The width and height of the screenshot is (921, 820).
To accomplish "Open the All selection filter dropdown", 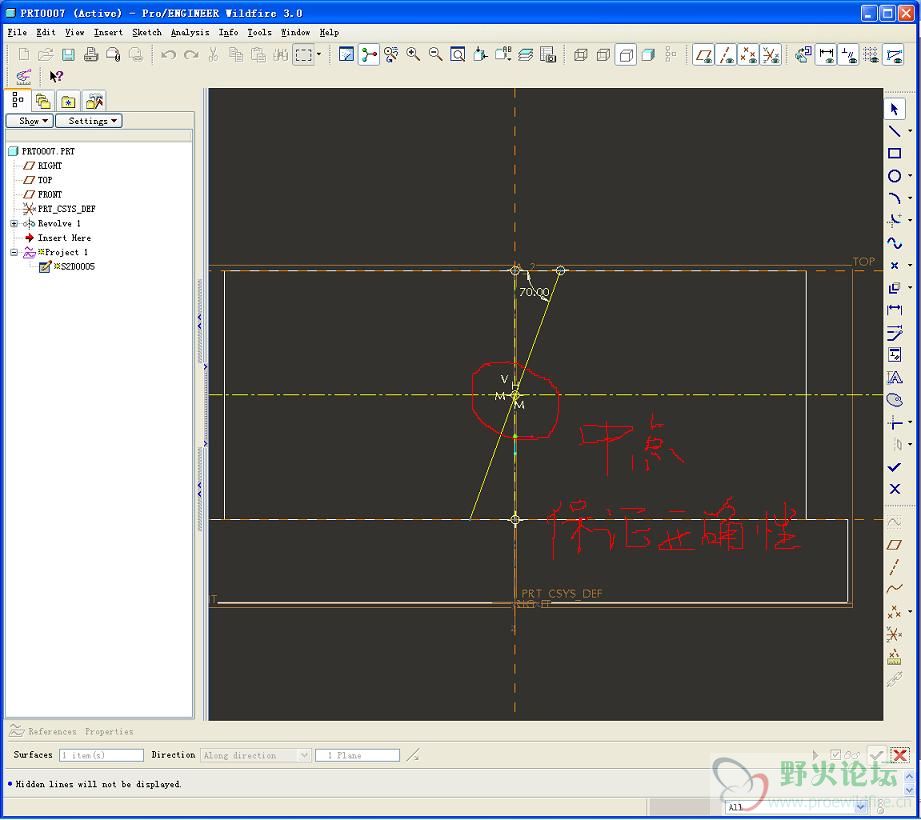I will pos(795,807).
